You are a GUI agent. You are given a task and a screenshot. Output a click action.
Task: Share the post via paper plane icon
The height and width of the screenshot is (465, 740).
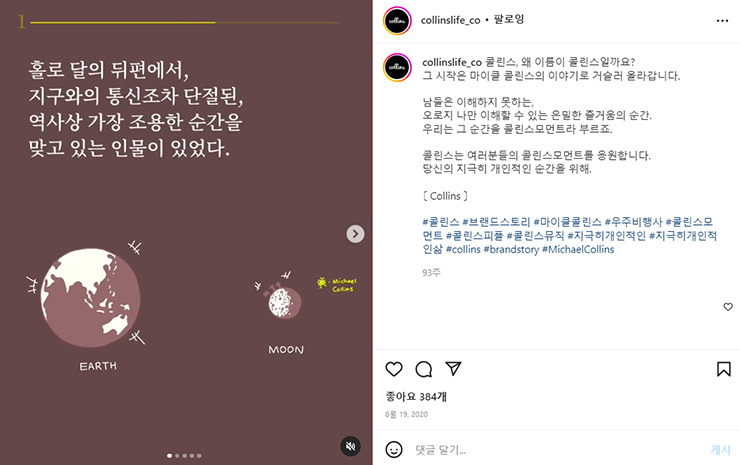[453, 368]
